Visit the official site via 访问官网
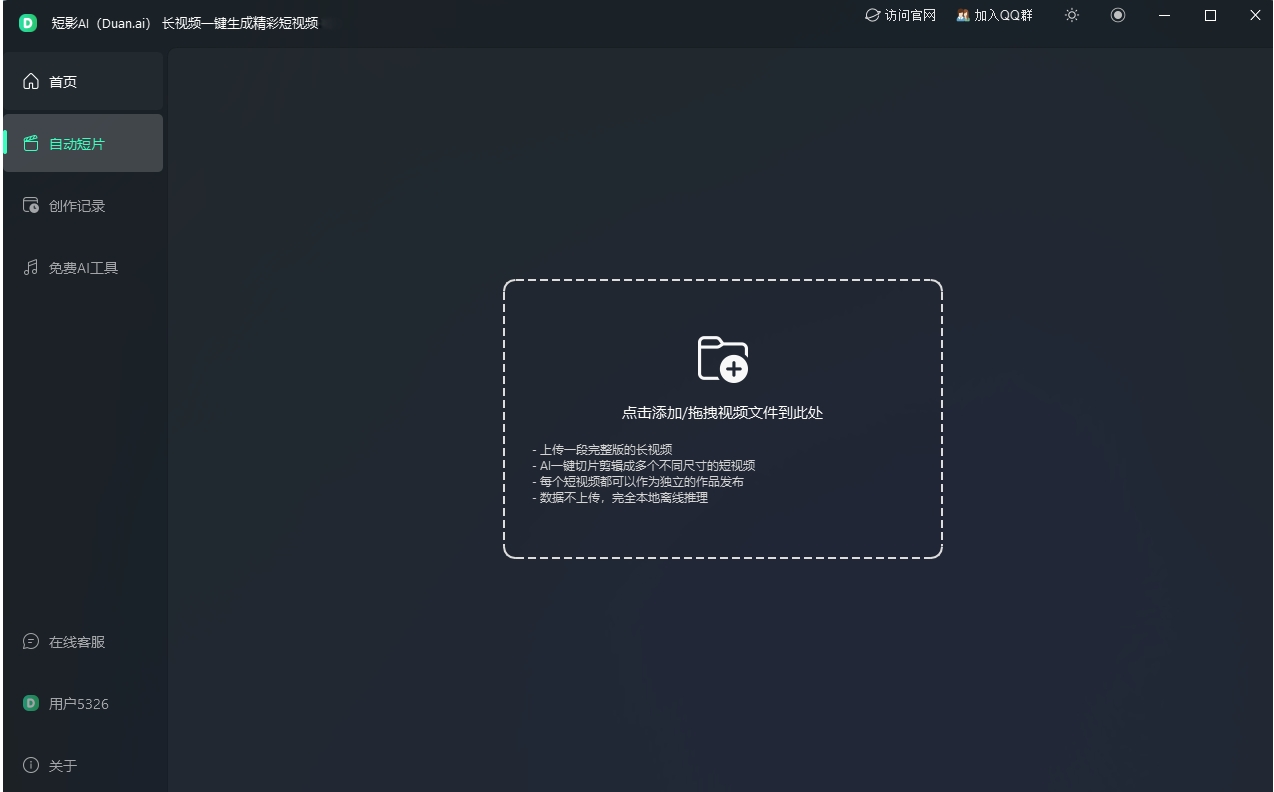The image size is (1274, 792). click(x=901, y=15)
